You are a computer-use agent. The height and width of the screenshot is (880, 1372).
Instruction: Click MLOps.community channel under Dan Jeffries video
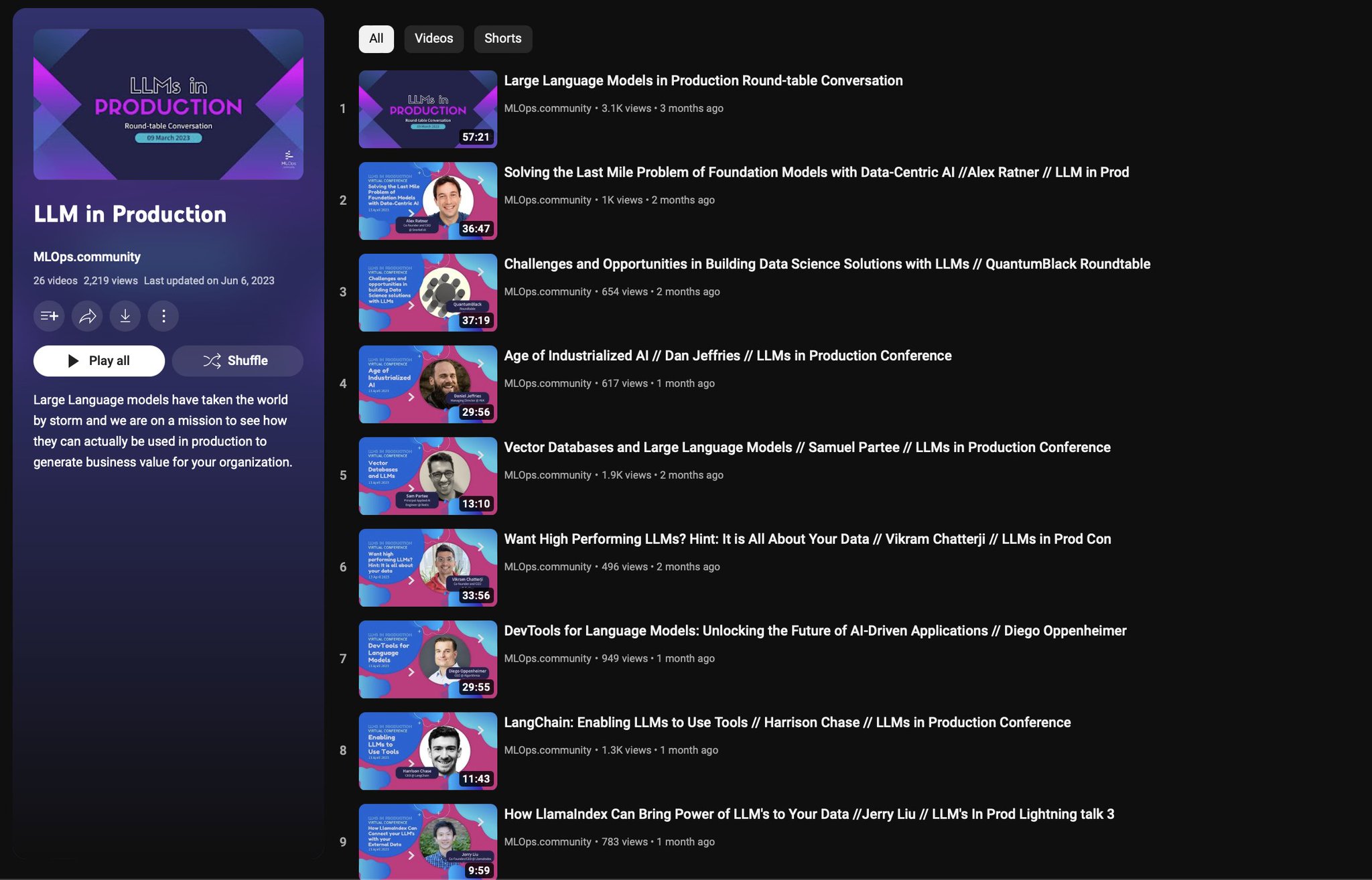click(547, 384)
